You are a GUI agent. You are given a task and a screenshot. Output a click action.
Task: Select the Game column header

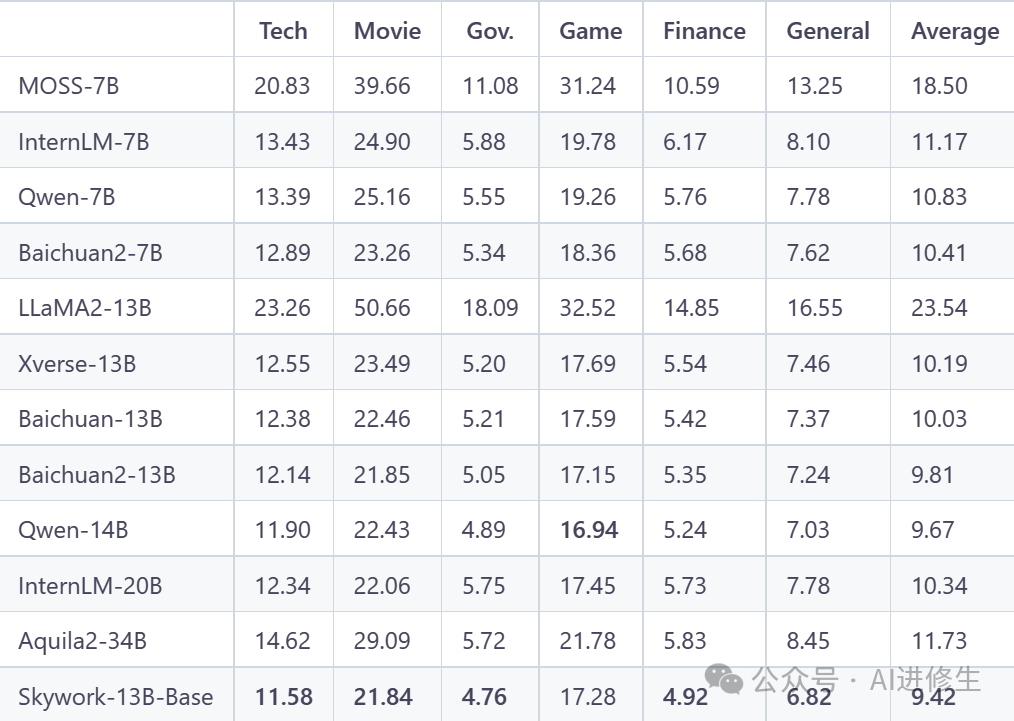[590, 30]
